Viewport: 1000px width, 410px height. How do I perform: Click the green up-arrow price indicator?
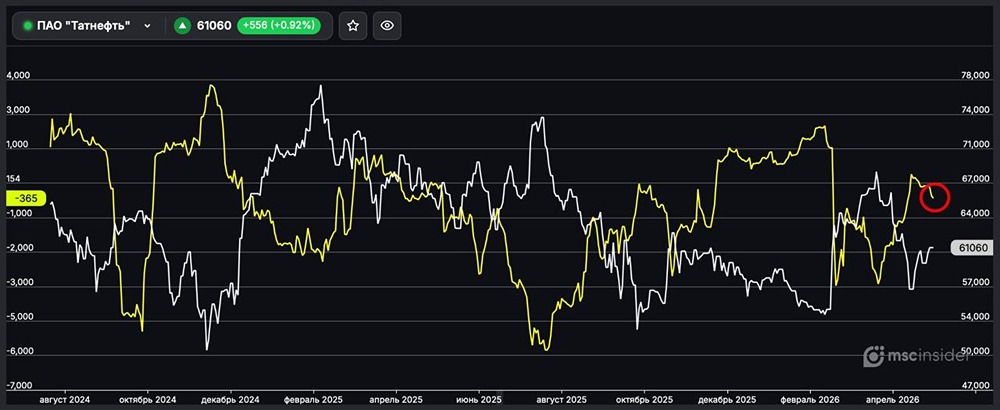tap(182, 27)
